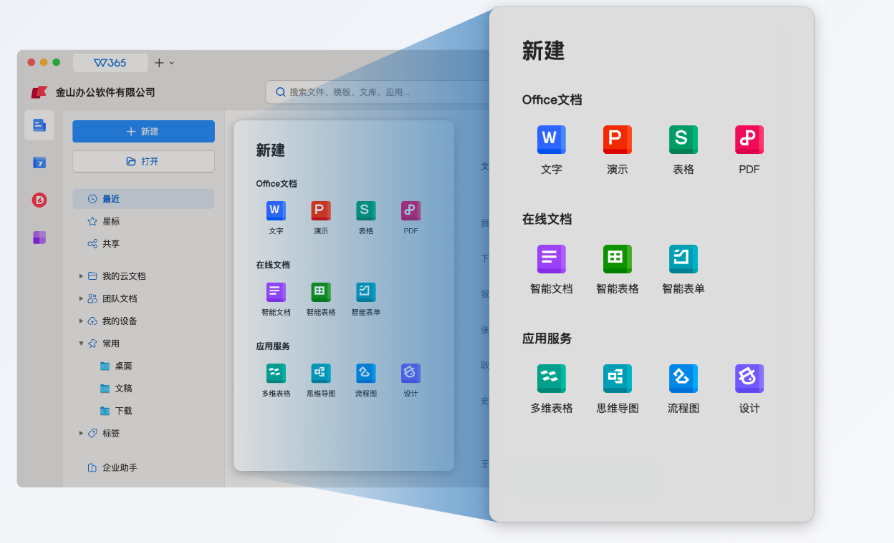Click the small 设计 icon in the app window
This screenshot has width=894, height=543.
(411, 373)
